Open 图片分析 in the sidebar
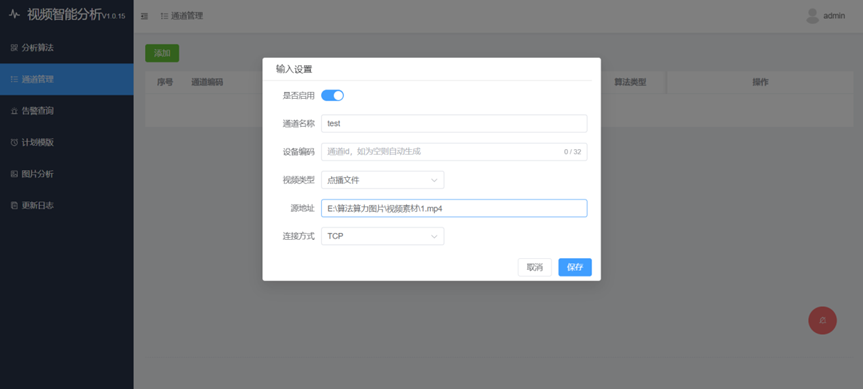The width and height of the screenshot is (863, 389). point(67,174)
